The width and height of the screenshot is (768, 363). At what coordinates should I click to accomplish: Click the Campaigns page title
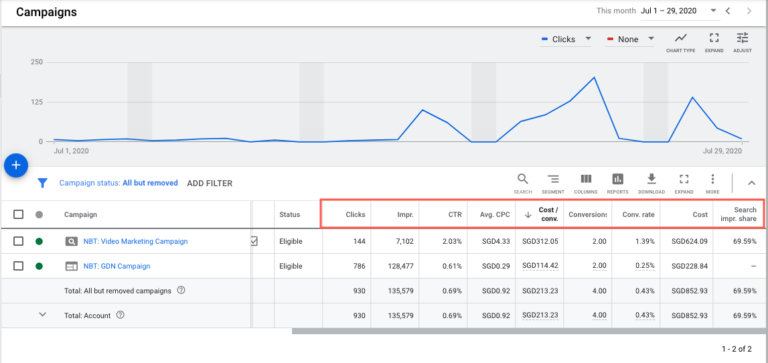pyautogui.click(x=47, y=12)
